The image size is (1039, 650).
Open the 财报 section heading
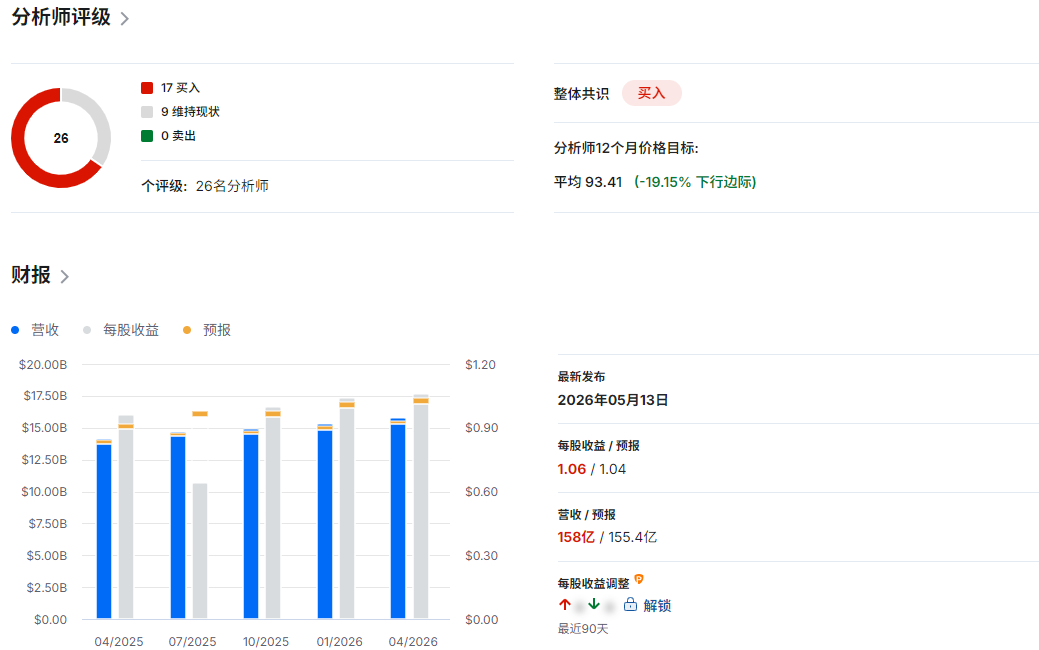click(30, 274)
